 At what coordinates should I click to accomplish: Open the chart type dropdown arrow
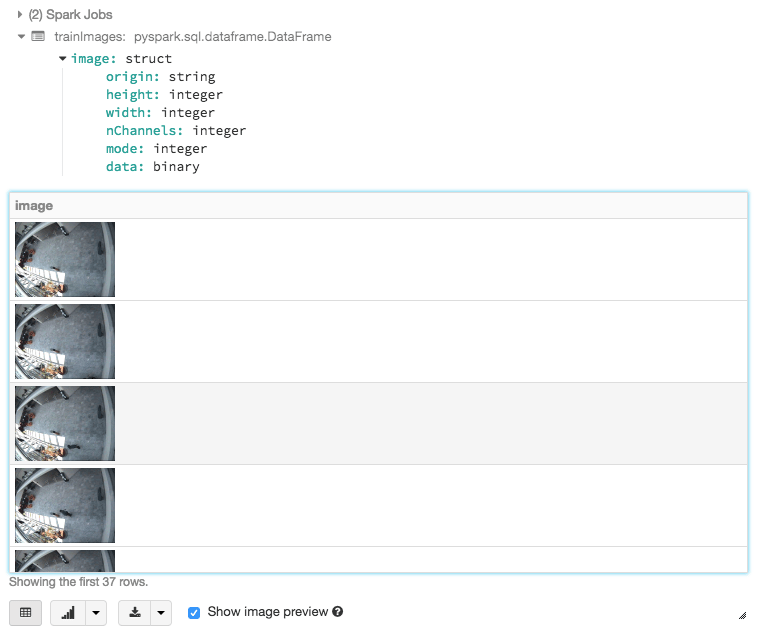click(x=96, y=613)
